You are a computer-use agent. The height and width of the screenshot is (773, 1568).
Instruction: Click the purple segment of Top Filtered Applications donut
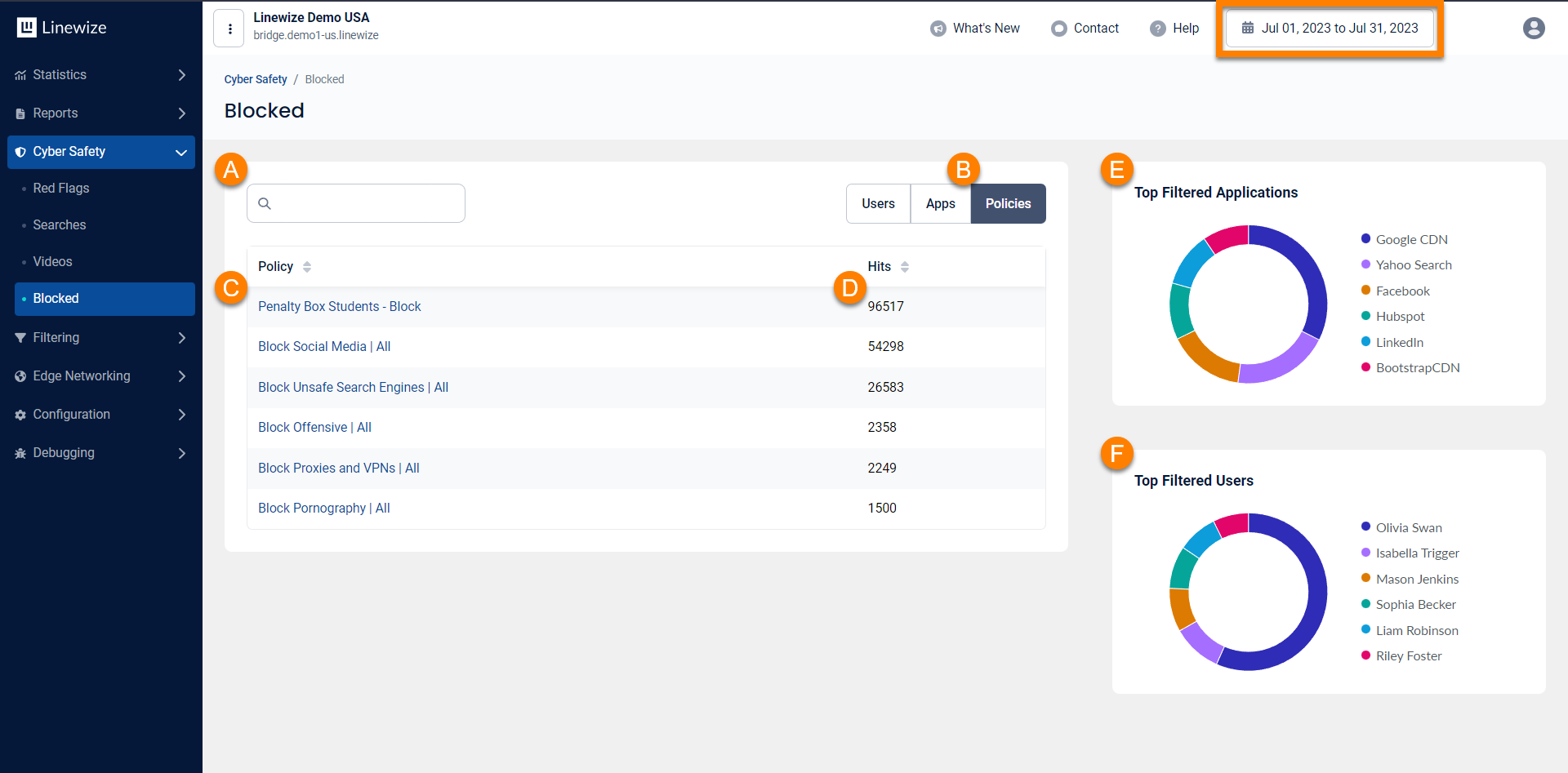pos(1281,364)
